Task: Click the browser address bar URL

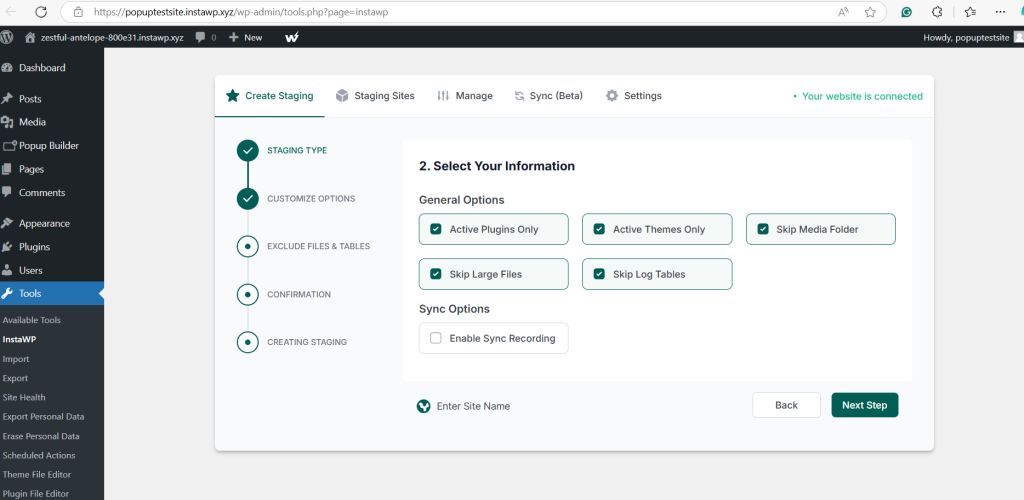Action: pyautogui.click(x=241, y=12)
